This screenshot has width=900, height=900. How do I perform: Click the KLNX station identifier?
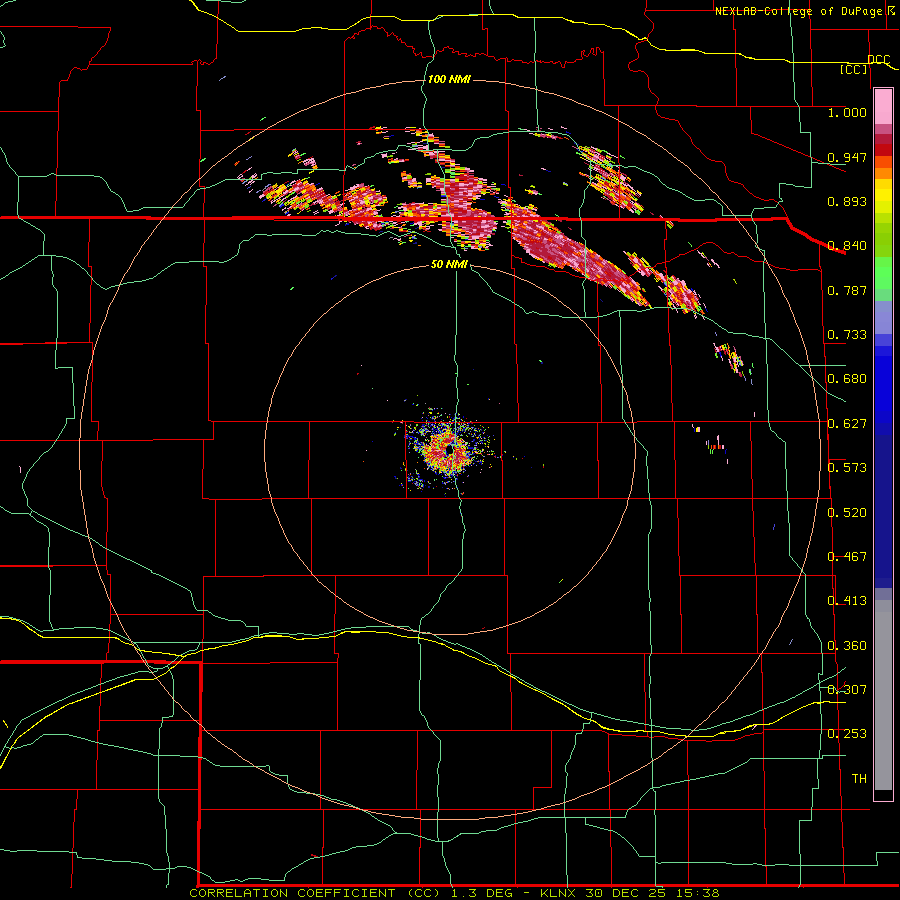(x=557, y=893)
